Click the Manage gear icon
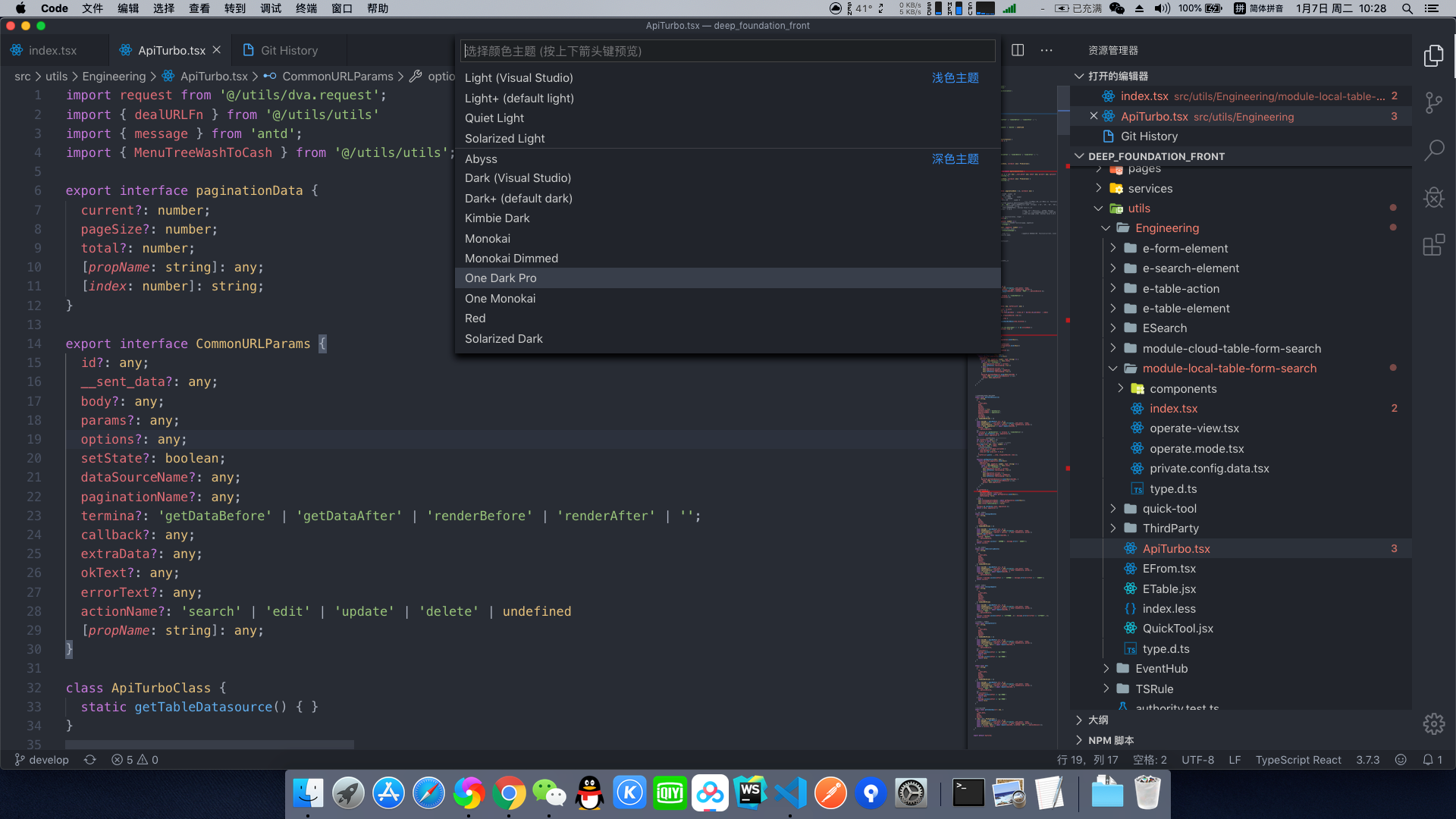Image resolution: width=1456 pixels, height=819 pixels. [1433, 723]
